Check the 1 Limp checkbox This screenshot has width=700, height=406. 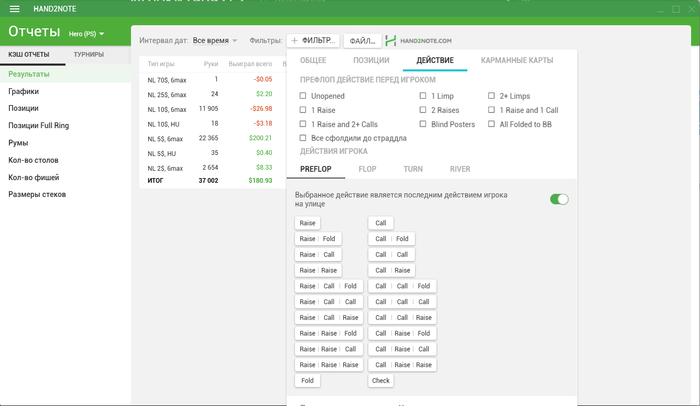[423, 96]
